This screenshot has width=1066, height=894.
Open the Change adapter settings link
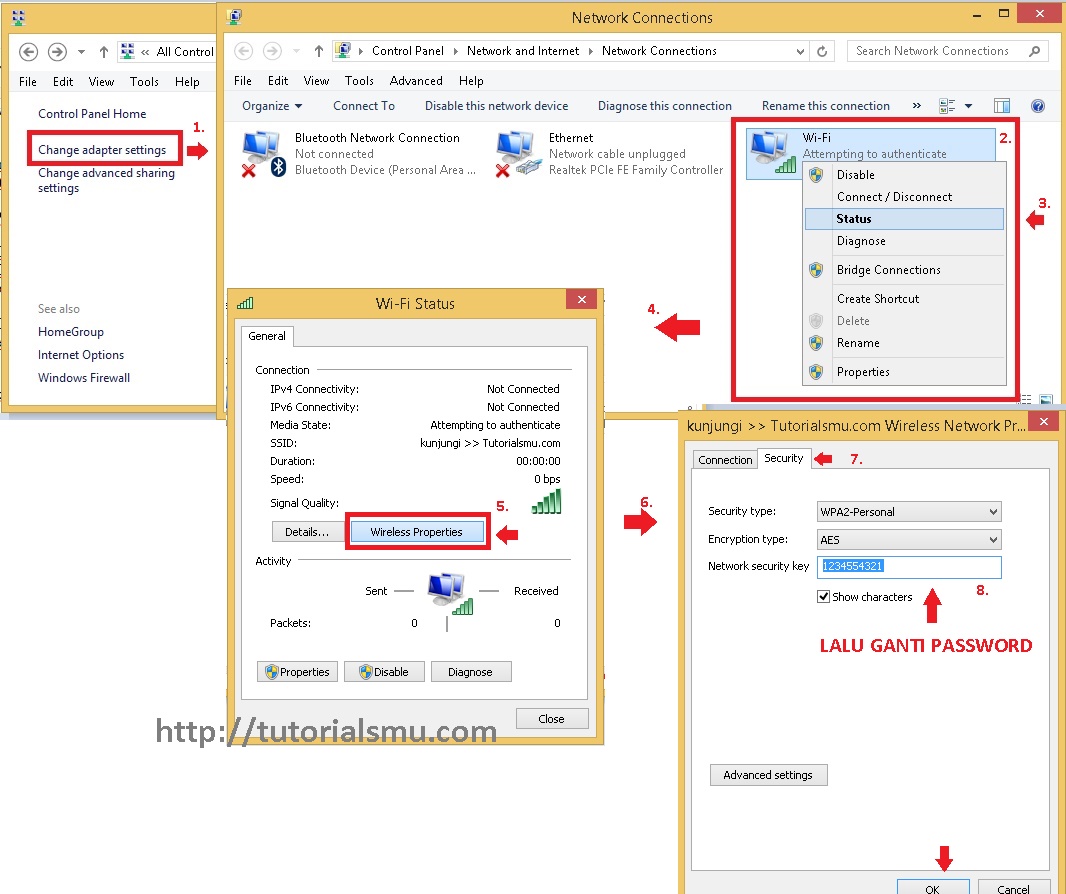pos(104,148)
